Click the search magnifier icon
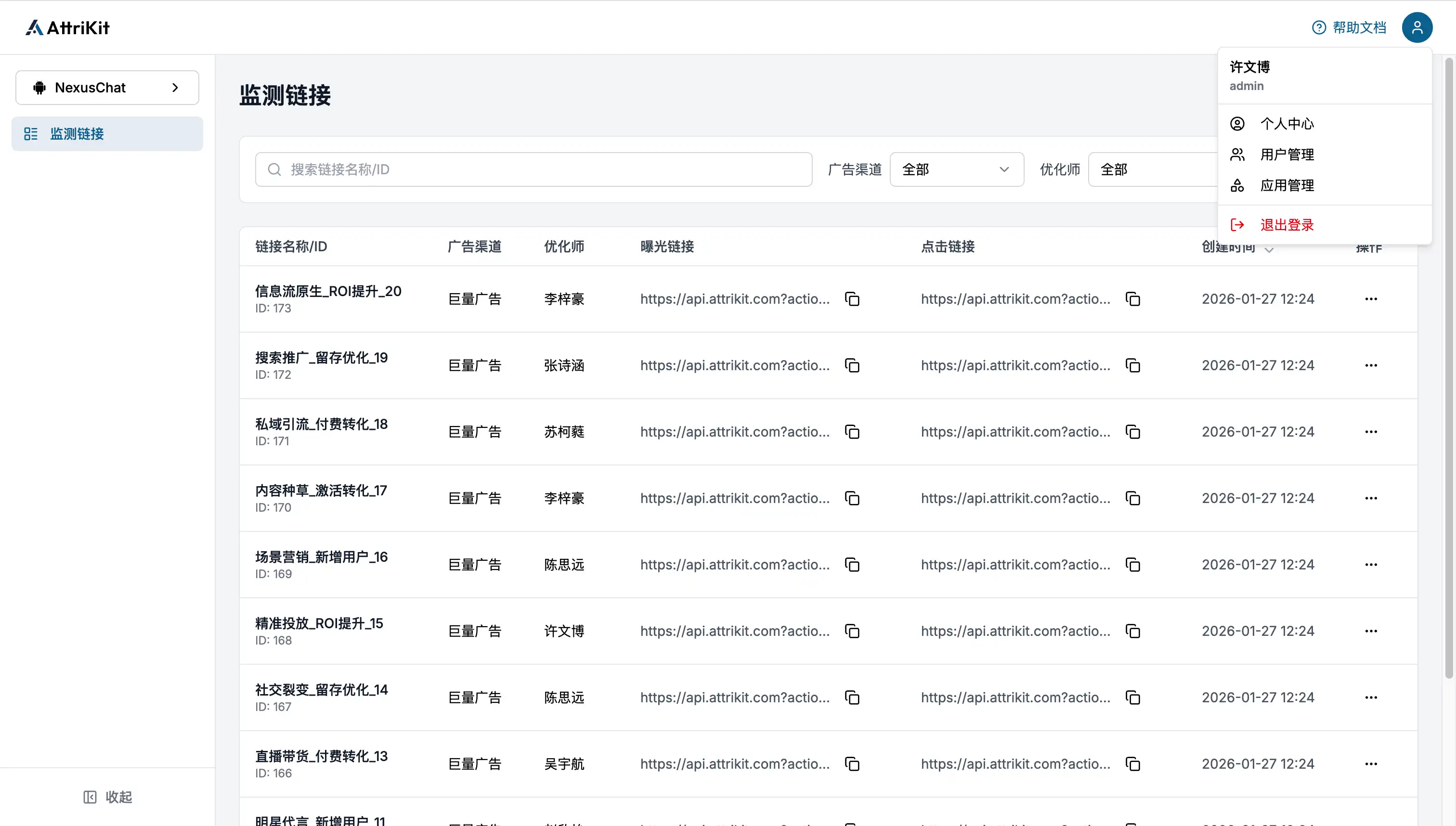The width and height of the screenshot is (1456, 826). coord(274,169)
